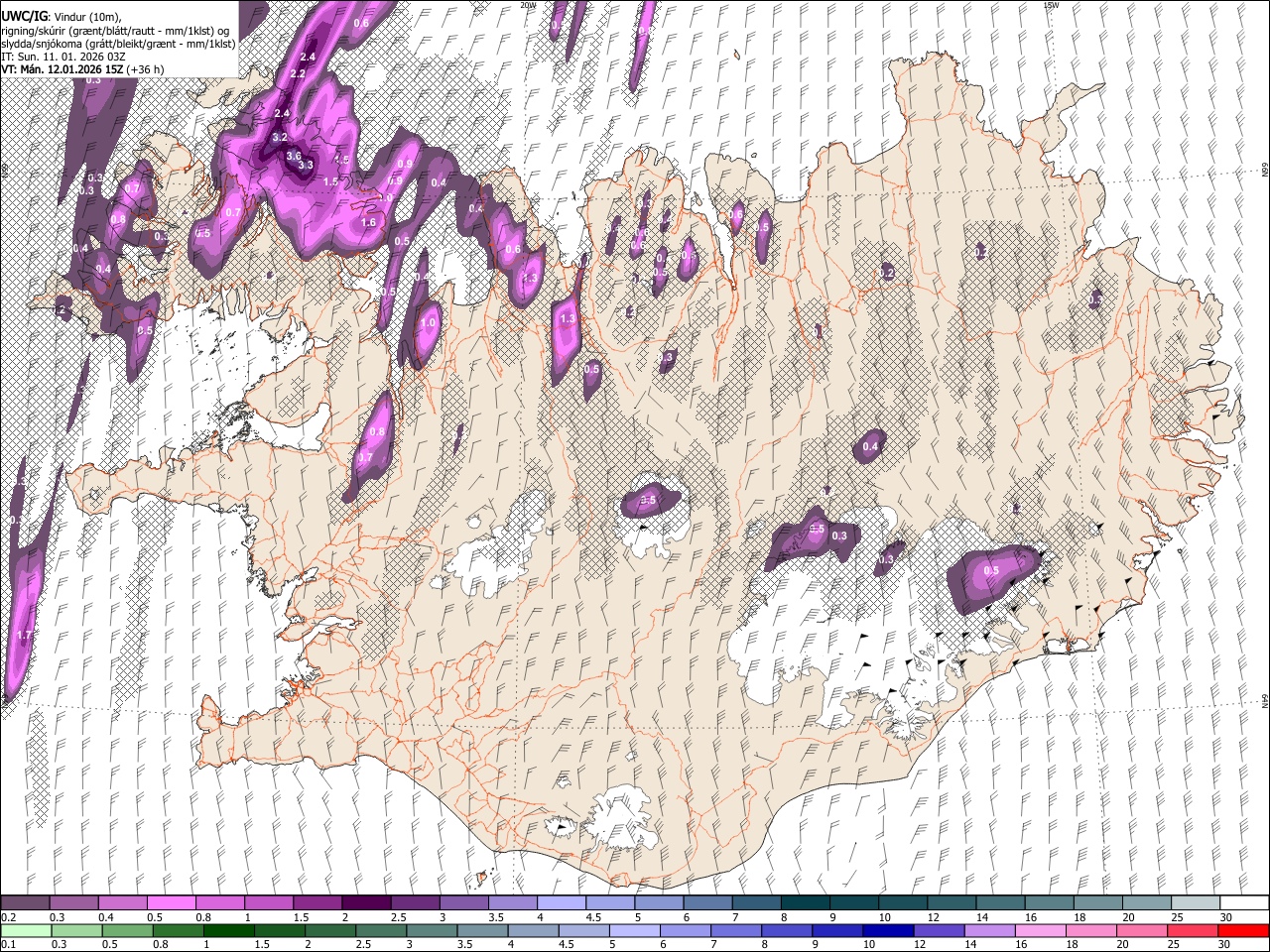The width and height of the screenshot is (1270, 952).
Task: Click the 'VT: Mán. 12.01.2026 15Z' valid time
Action: pyautogui.click(x=63, y=69)
